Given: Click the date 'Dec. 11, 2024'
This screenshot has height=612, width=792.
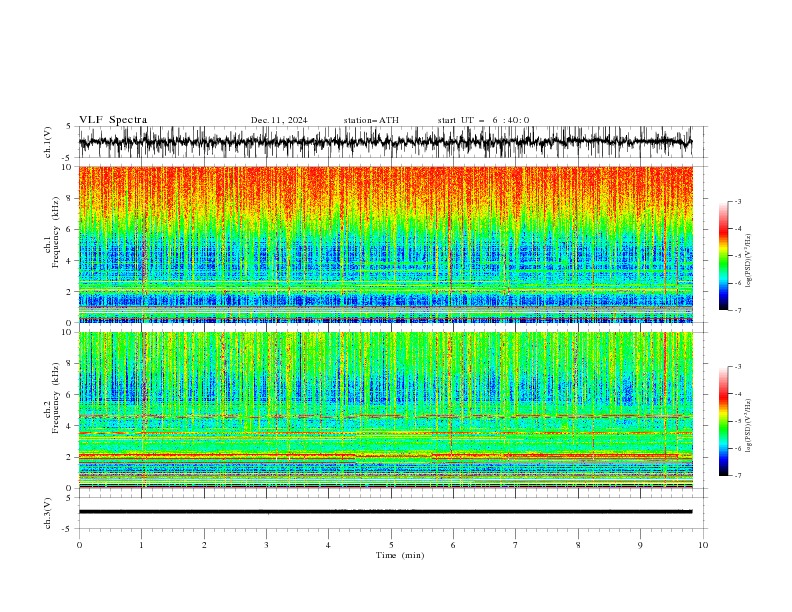Looking at the screenshot, I should (x=279, y=120).
